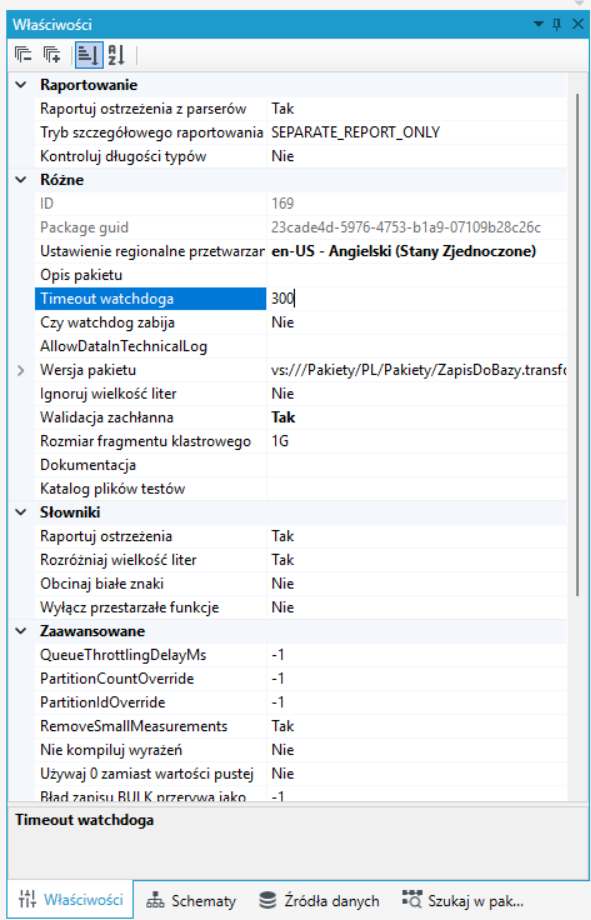Screen dimensions: 591x920
Task: Click the Wersja pakietu path value
Action: 418,370
